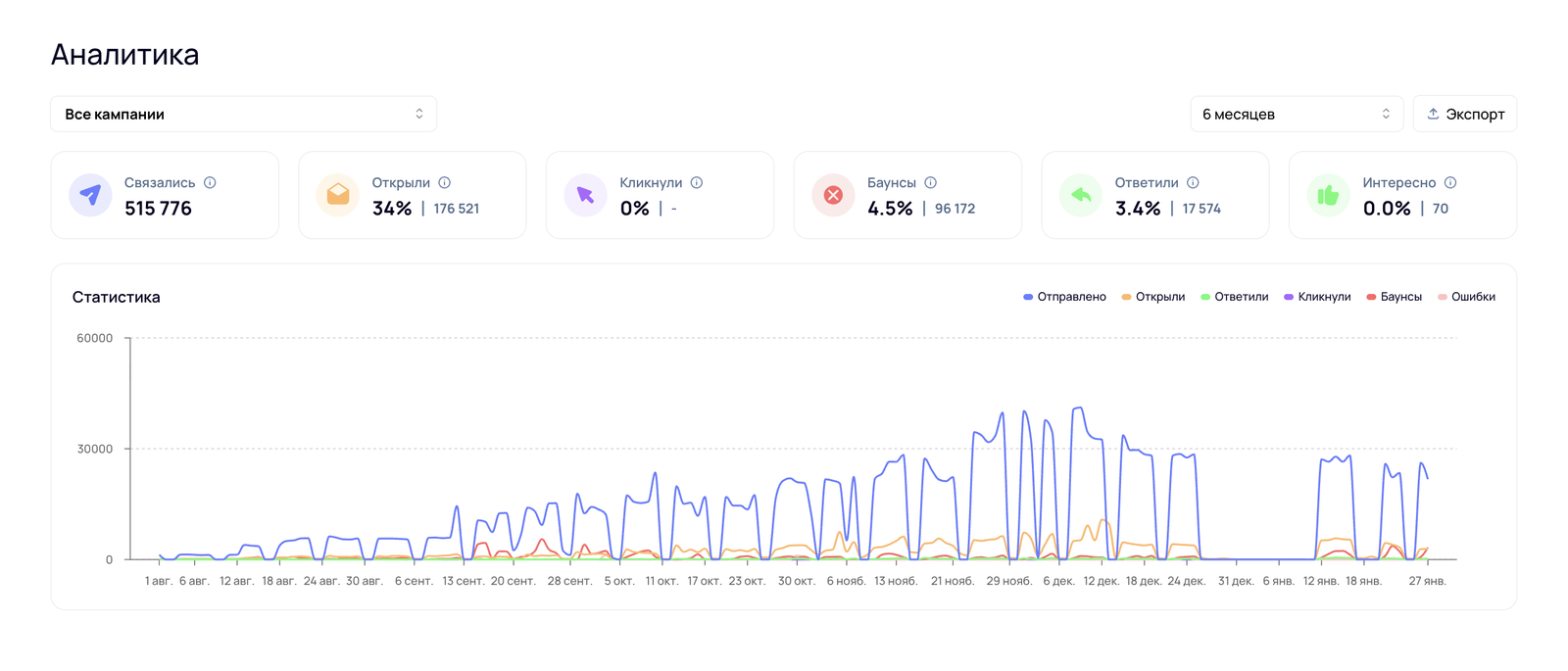1568x671 pixels.
Task: Click the Аналитика page heading
Action: tap(125, 55)
